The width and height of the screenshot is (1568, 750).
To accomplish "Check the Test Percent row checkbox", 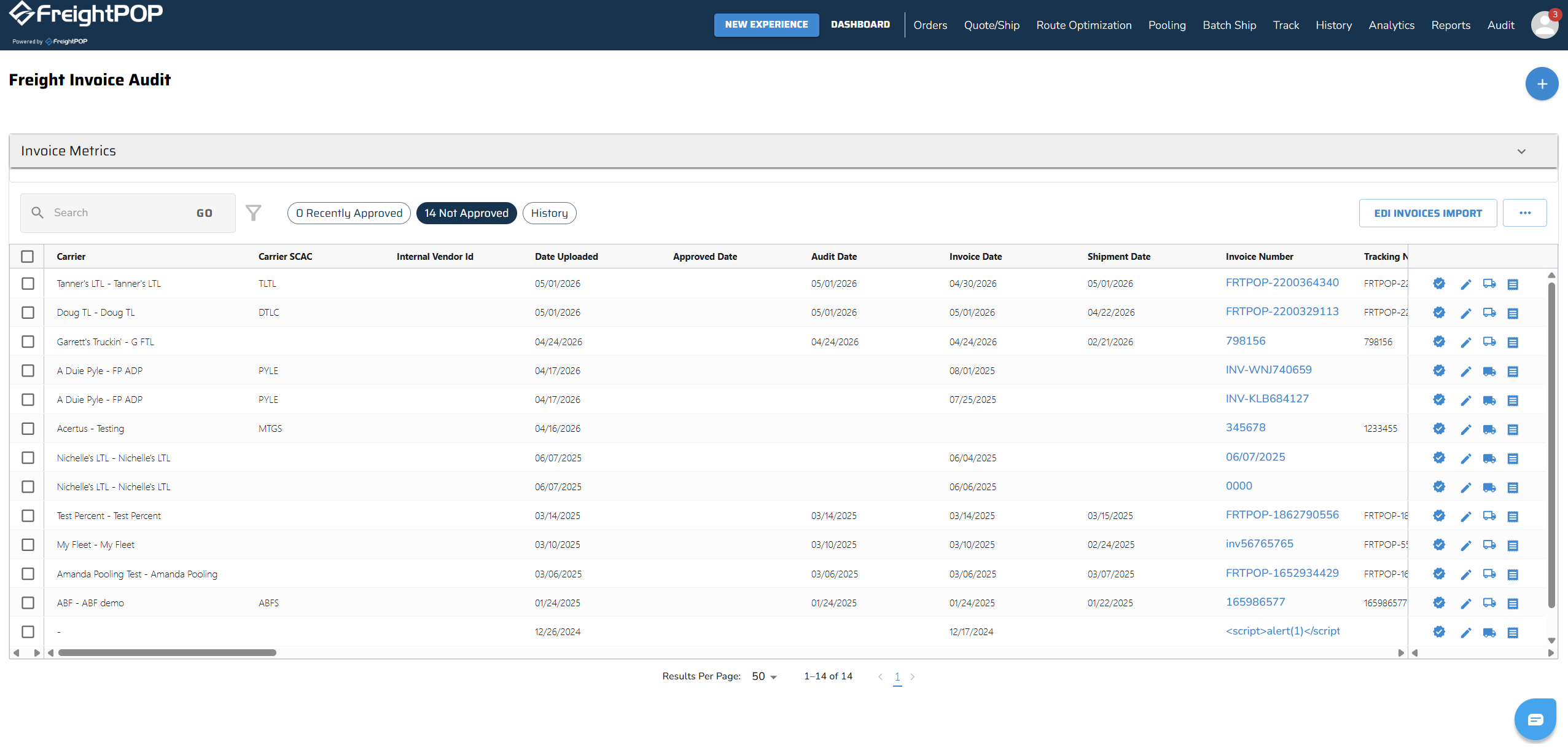I will 28,516.
